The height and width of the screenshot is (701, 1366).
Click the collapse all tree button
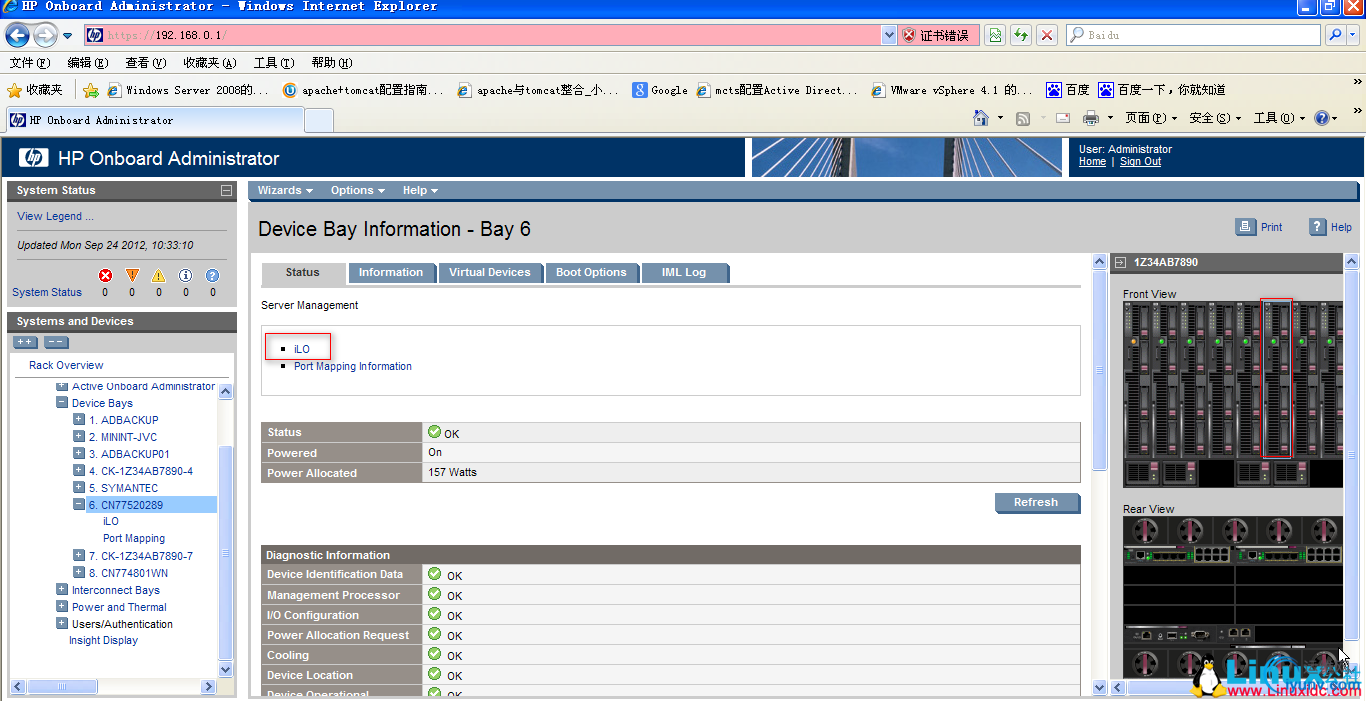56,342
